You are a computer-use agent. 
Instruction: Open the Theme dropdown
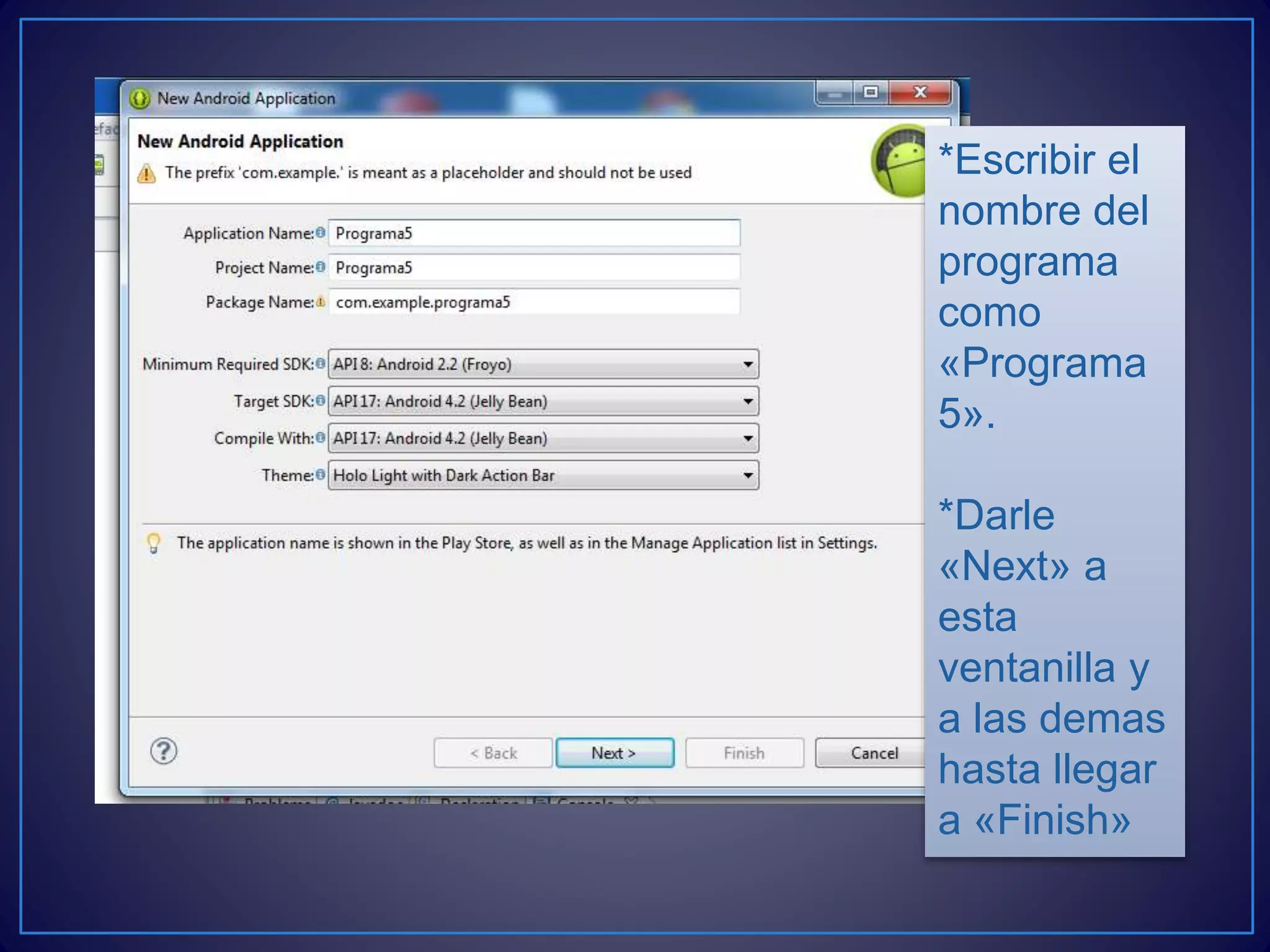click(x=543, y=475)
